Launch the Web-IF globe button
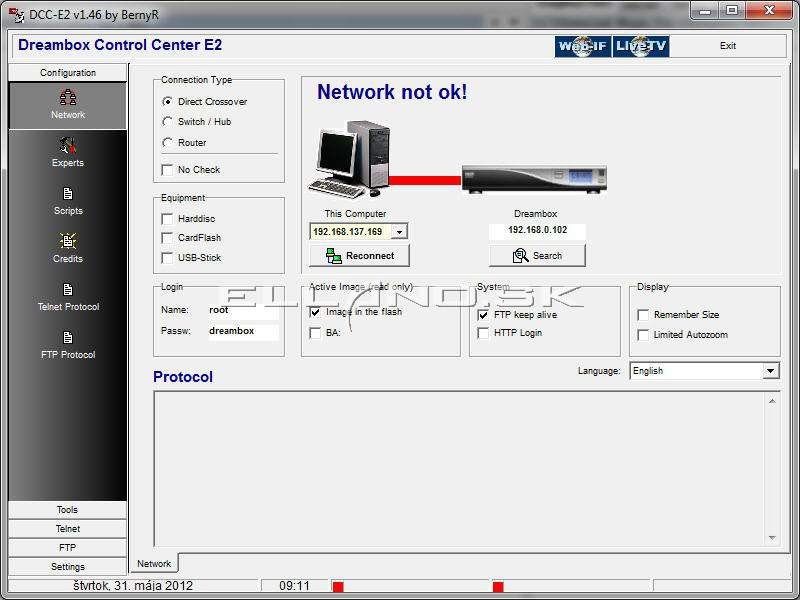This screenshot has width=800, height=600. [x=583, y=46]
